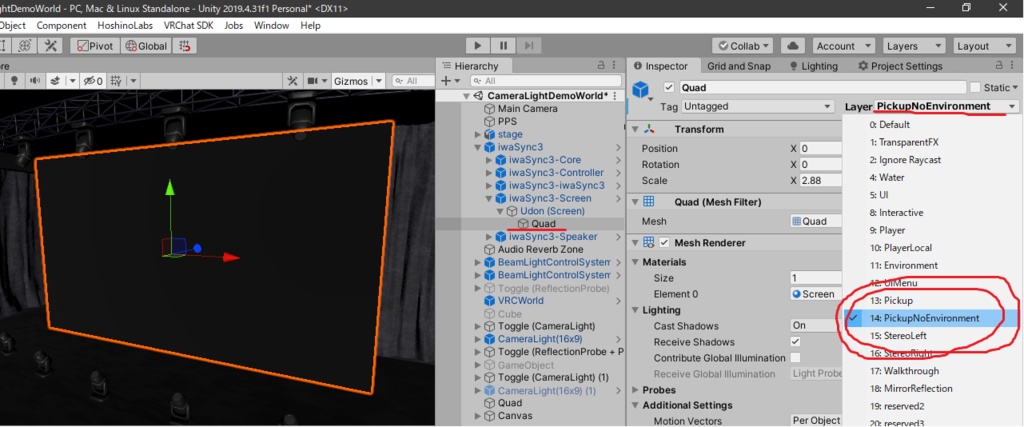Screen dimensions: 1024x427
Task: Toggle hidden objects visibility eye icon
Action: click(93, 81)
